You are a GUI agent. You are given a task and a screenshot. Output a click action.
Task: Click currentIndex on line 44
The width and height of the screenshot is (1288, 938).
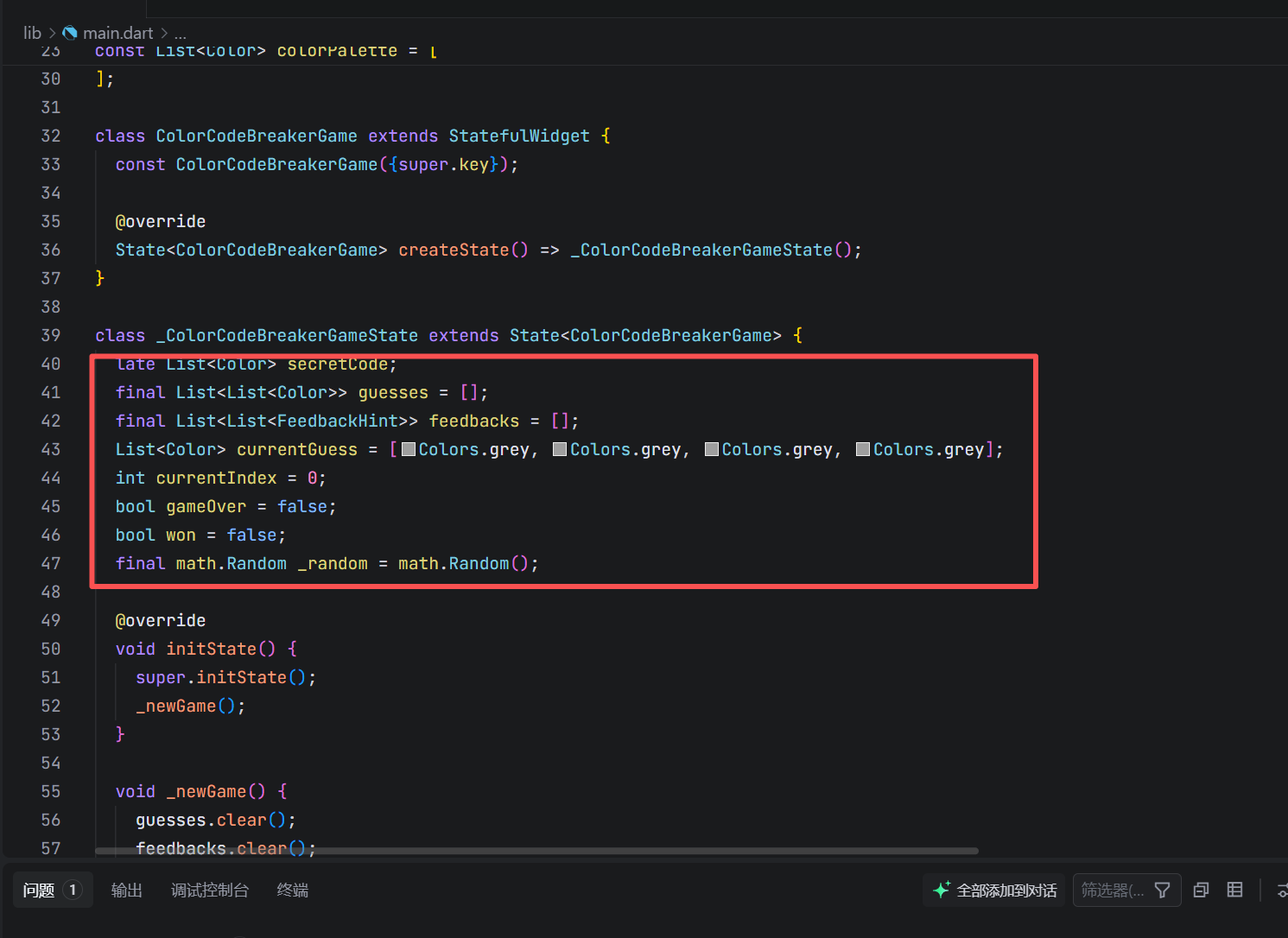(217, 478)
